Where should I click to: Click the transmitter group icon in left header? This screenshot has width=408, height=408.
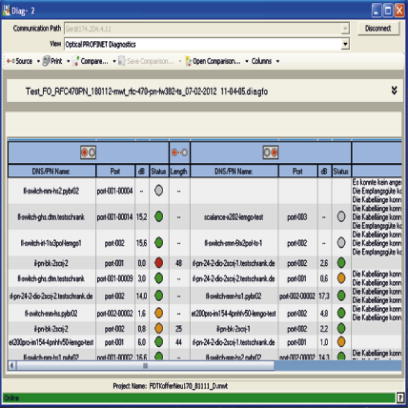click(x=88, y=152)
